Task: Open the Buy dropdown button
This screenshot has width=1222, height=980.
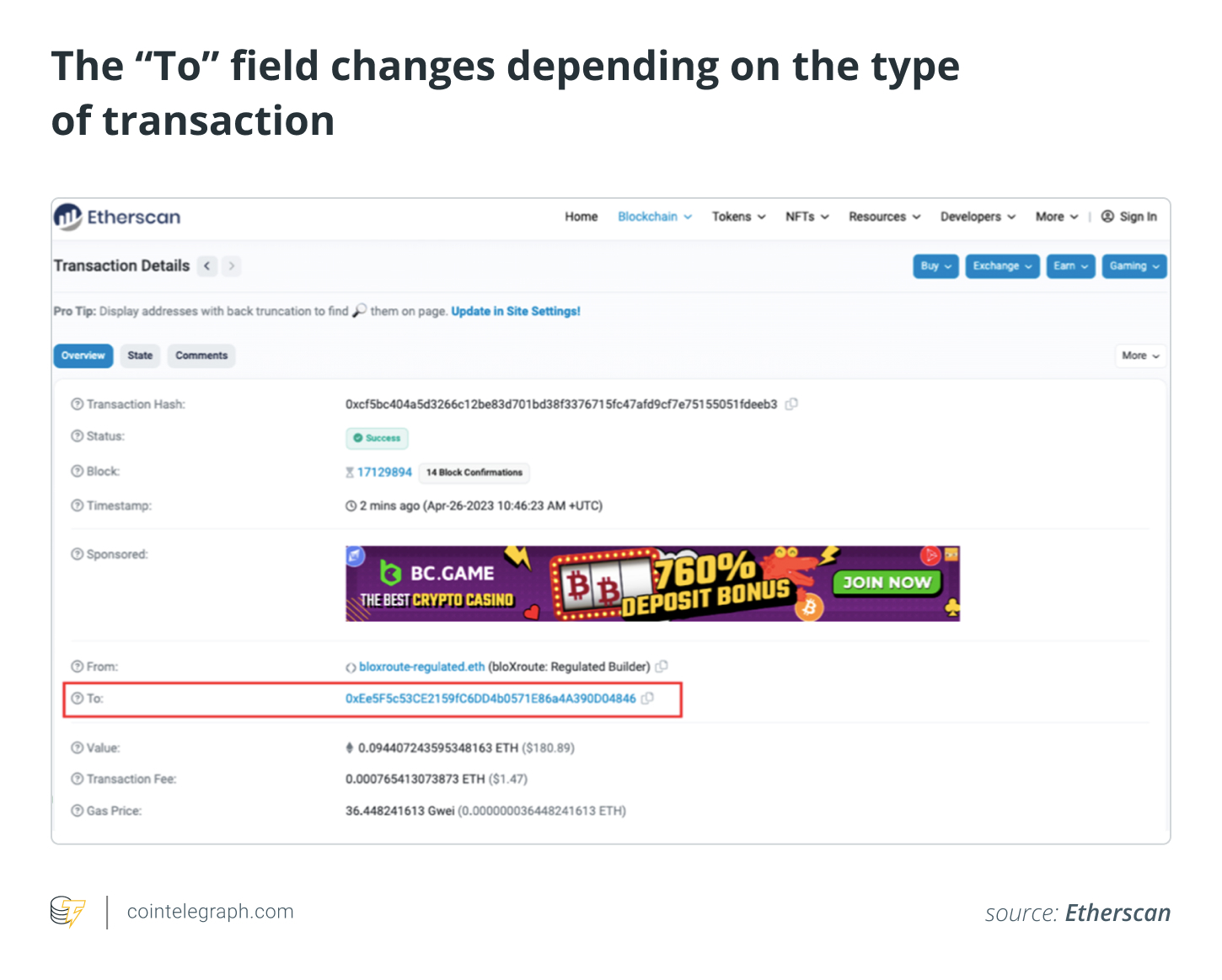Action: tap(935, 266)
